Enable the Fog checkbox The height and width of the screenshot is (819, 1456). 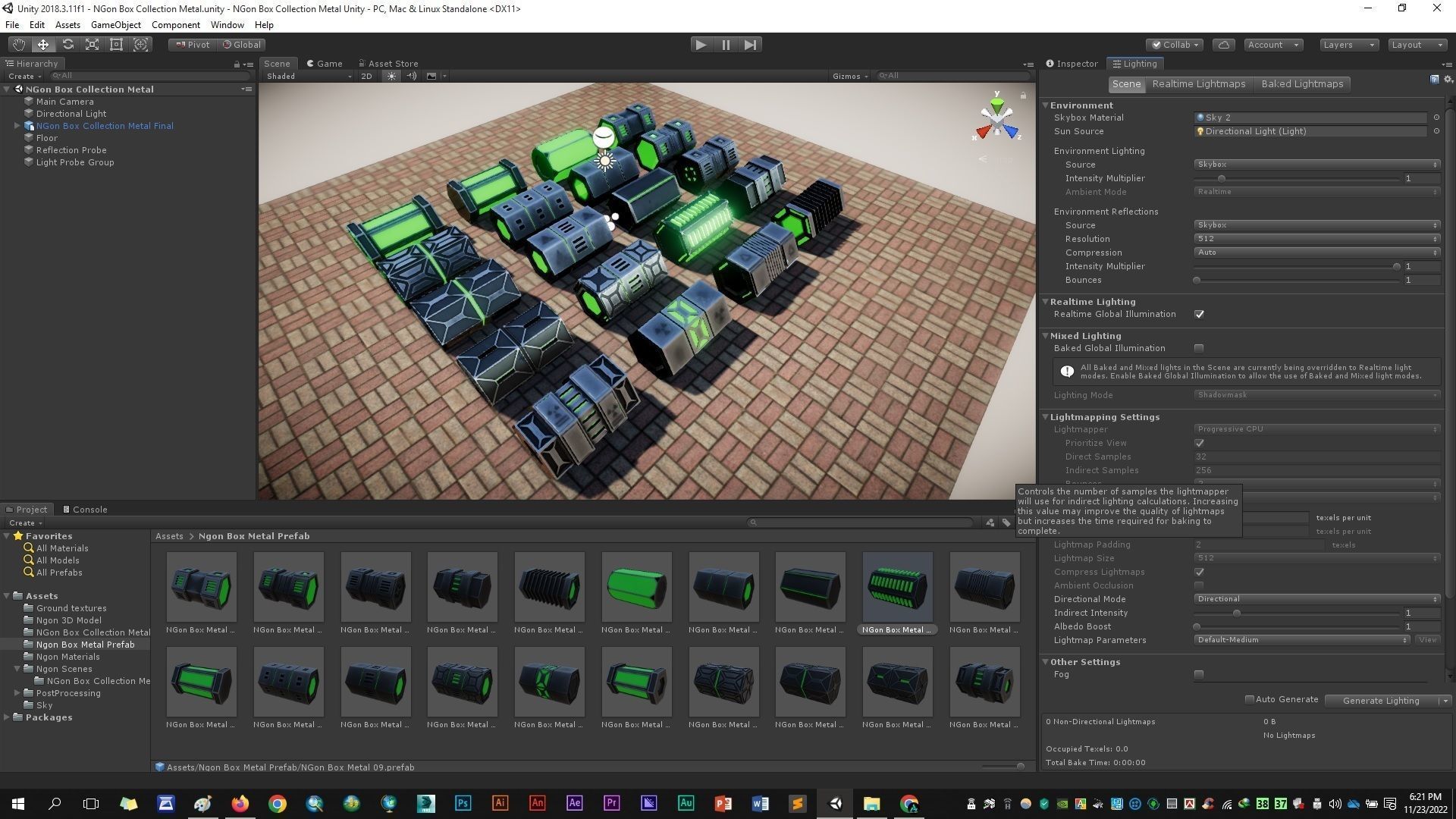click(1199, 674)
